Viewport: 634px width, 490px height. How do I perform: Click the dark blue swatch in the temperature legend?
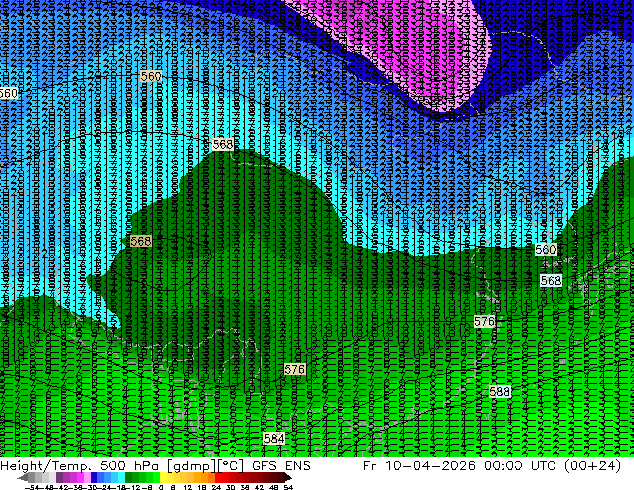point(94,477)
